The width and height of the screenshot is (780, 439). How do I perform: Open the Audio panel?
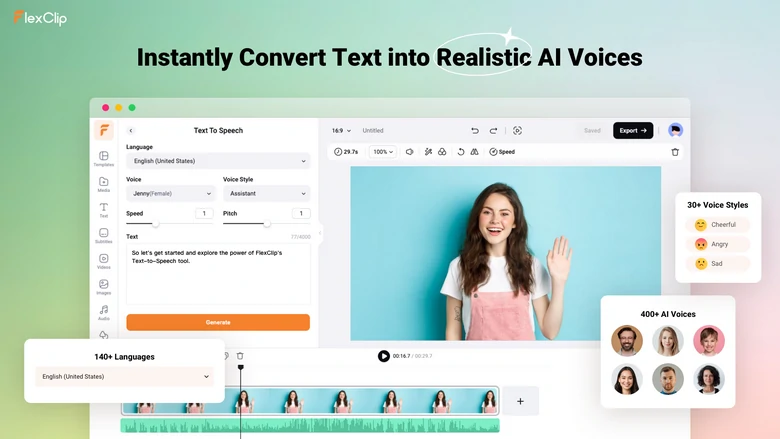(x=103, y=312)
